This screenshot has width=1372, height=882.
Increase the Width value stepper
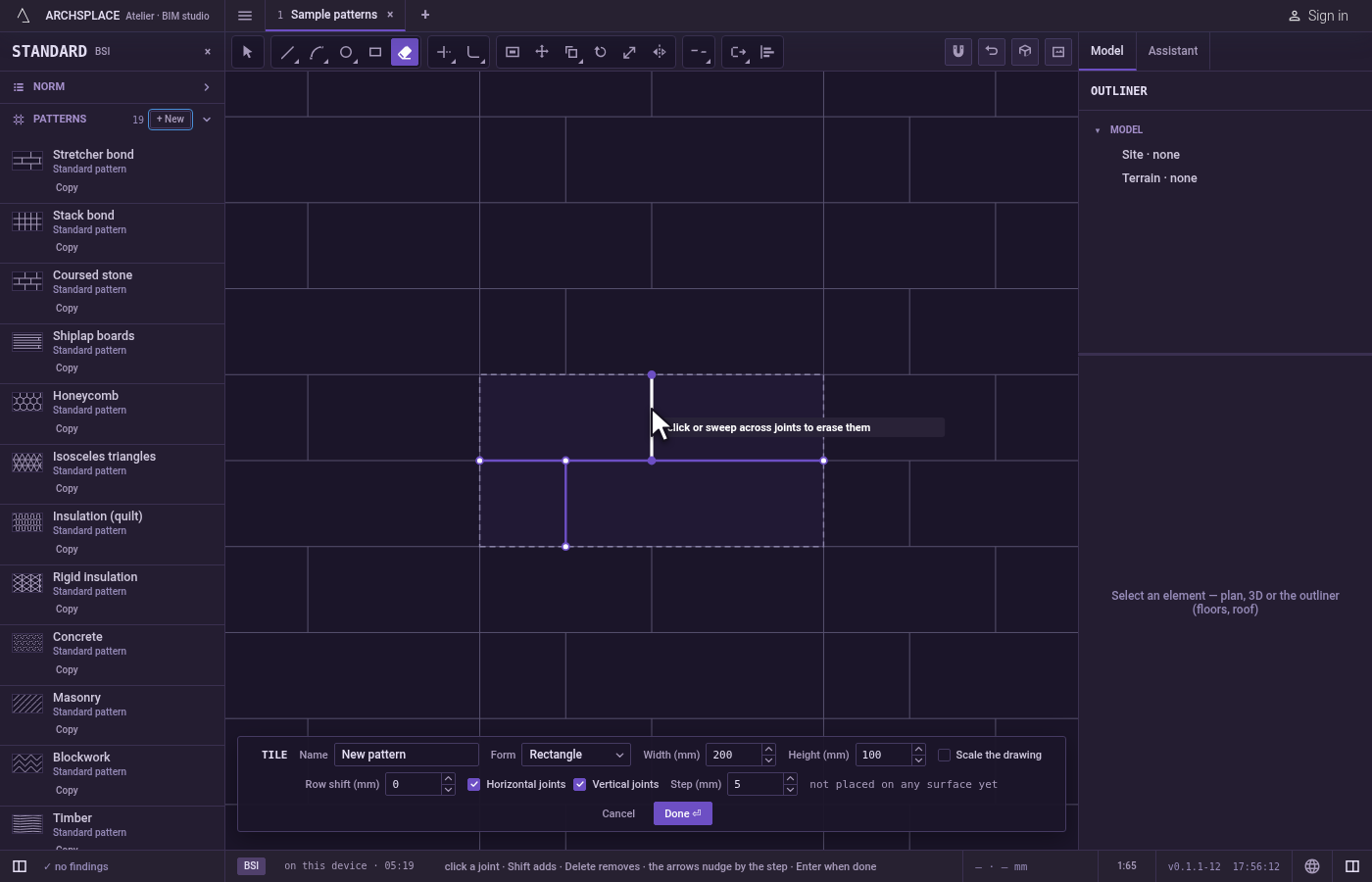coord(768,750)
